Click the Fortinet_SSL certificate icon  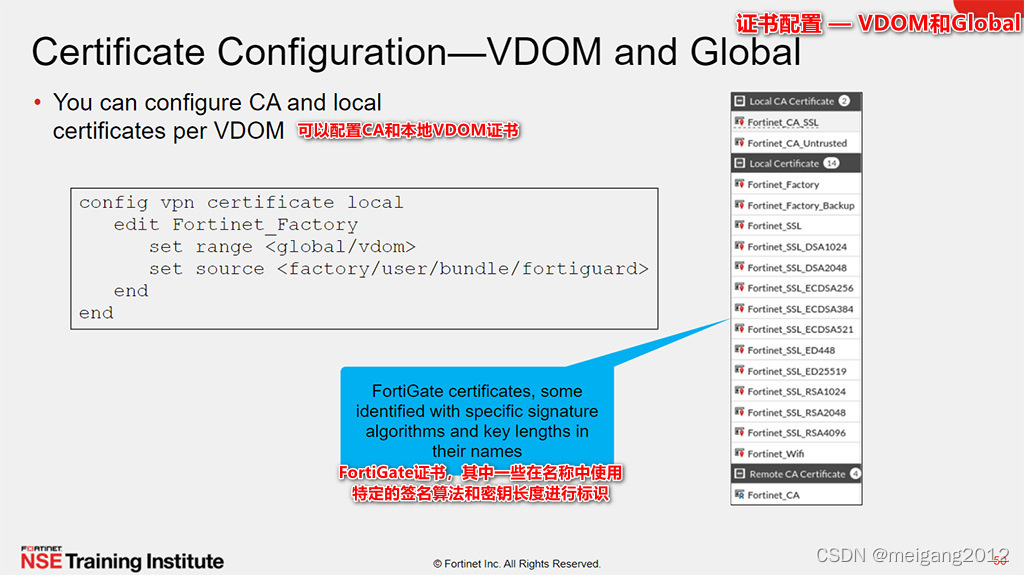(x=739, y=225)
